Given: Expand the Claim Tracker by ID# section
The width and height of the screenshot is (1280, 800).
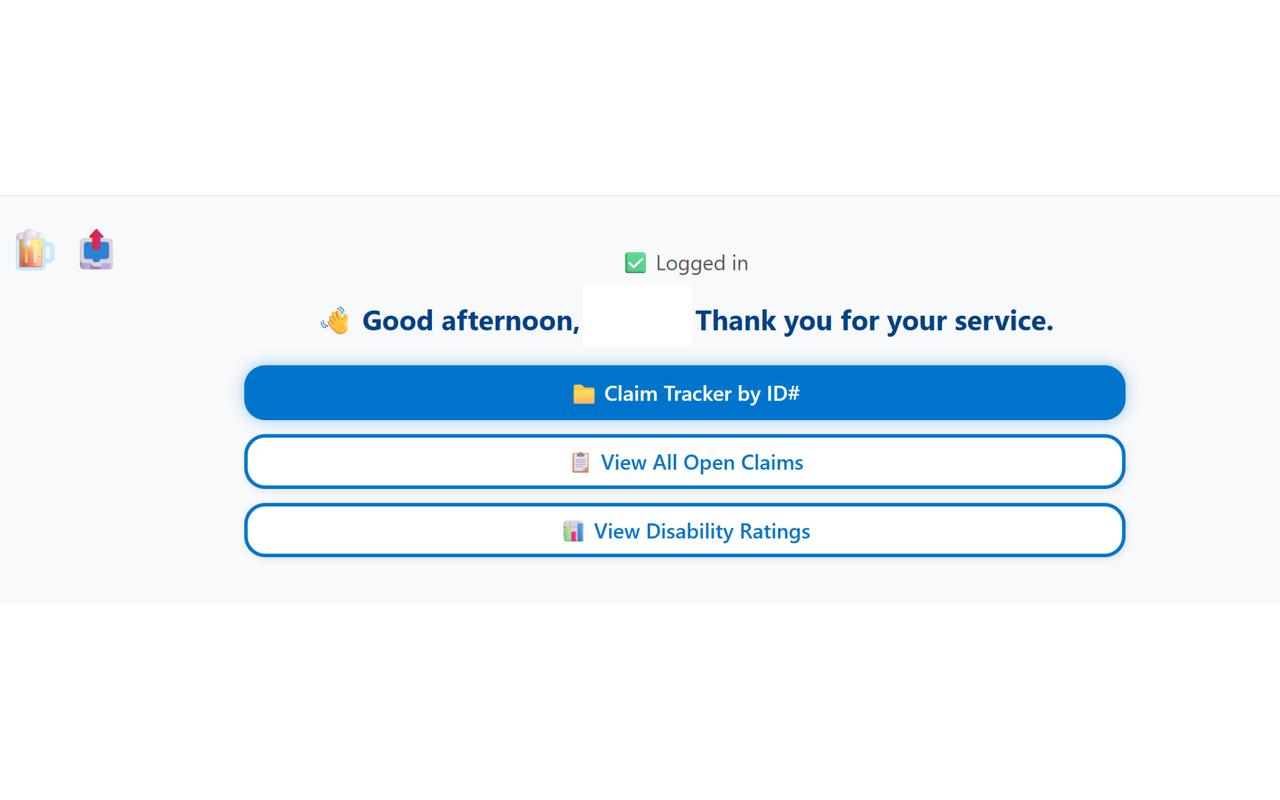Looking at the screenshot, I should pyautogui.click(x=684, y=393).
